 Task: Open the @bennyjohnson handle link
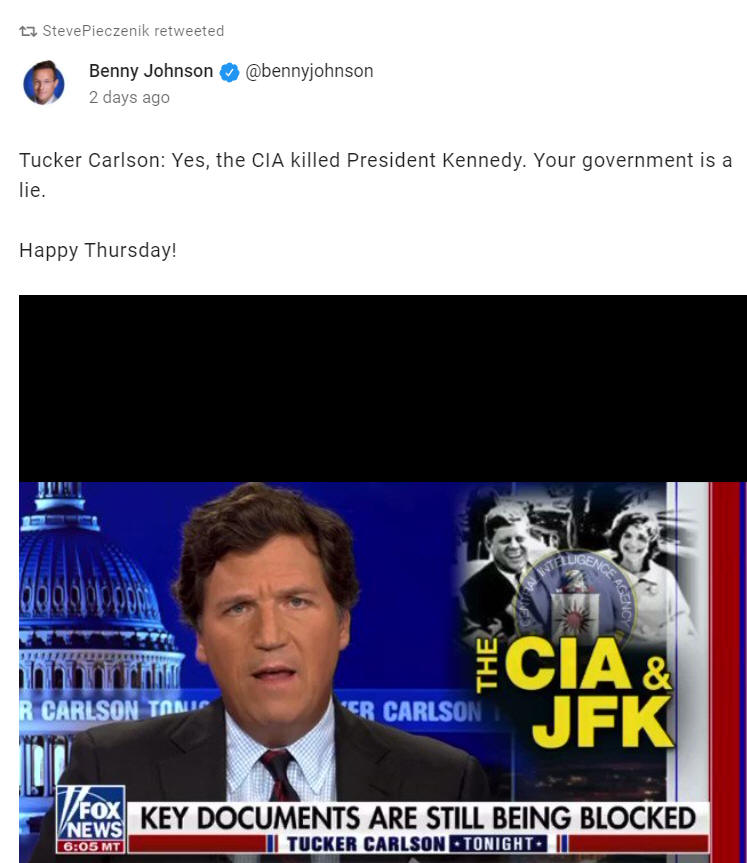(309, 71)
